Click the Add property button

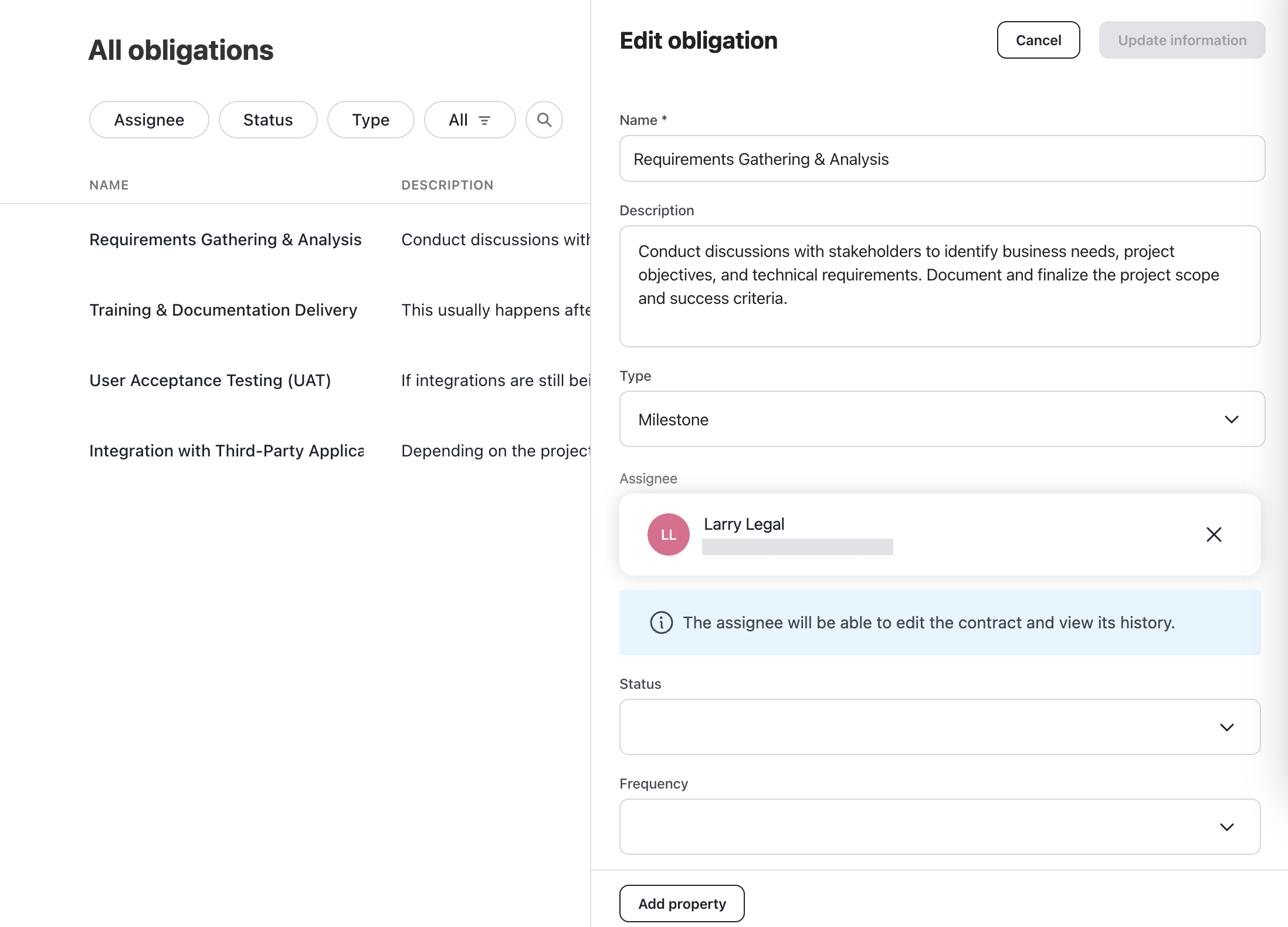682,904
